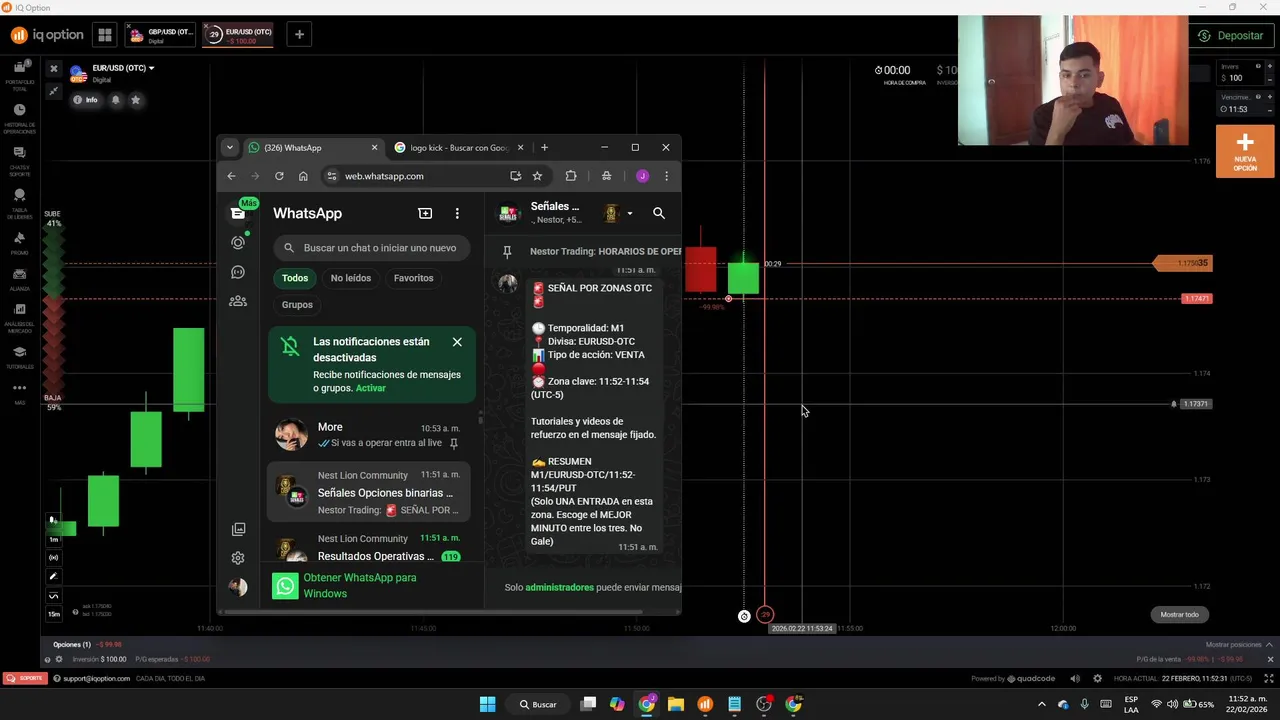The width and height of the screenshot is (1280, 720).
Task: Click in the WhatsApp chat search field
Action: [x=371, y=248]
